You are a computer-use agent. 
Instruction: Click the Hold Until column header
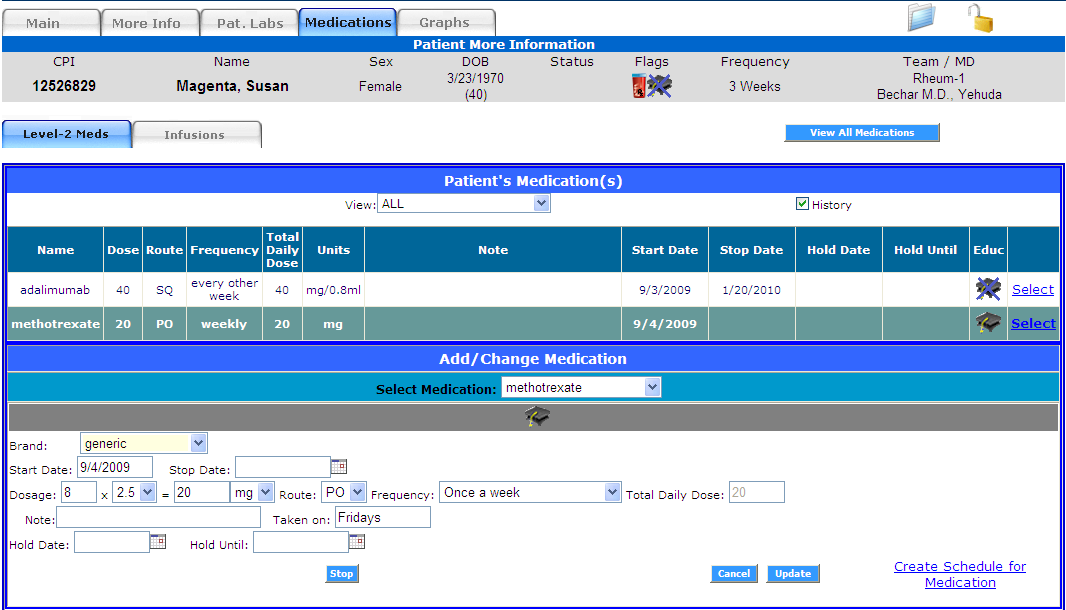click(x=925, y=250)
